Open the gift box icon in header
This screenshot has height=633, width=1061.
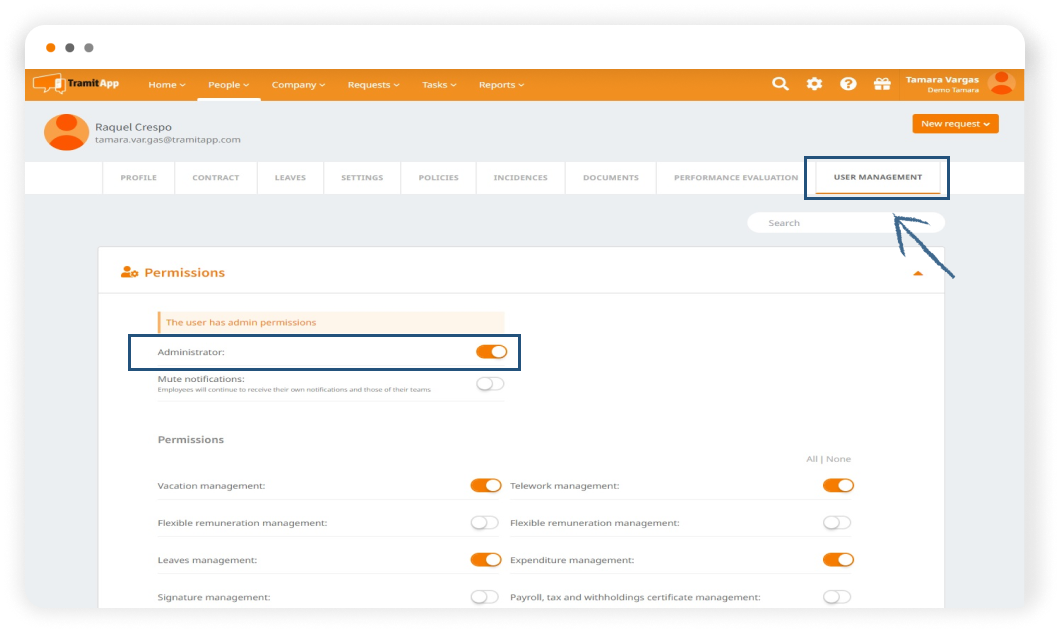pos(881,84)
